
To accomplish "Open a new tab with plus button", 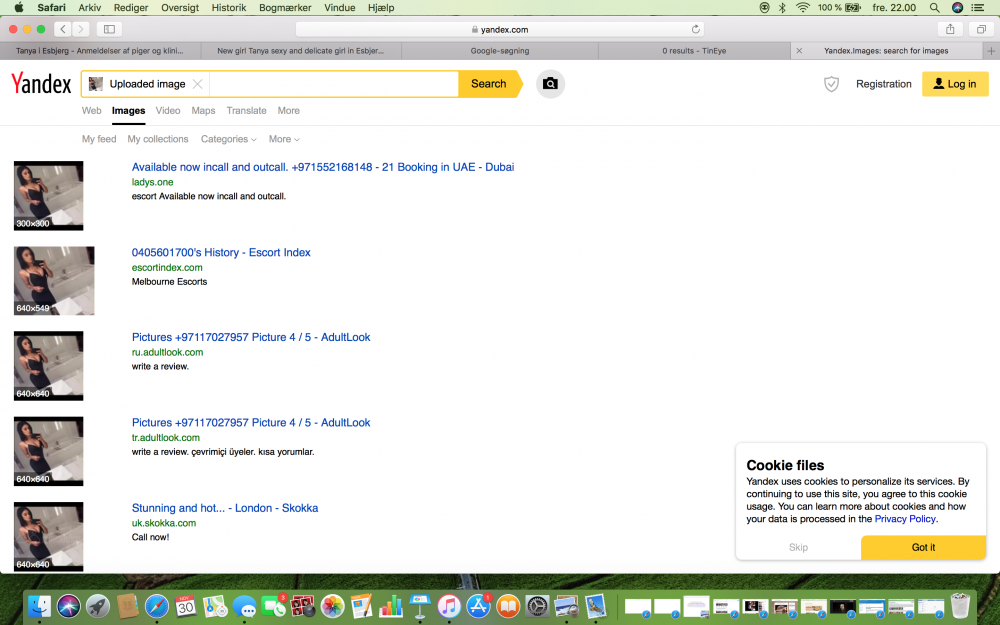I will 991,50.
